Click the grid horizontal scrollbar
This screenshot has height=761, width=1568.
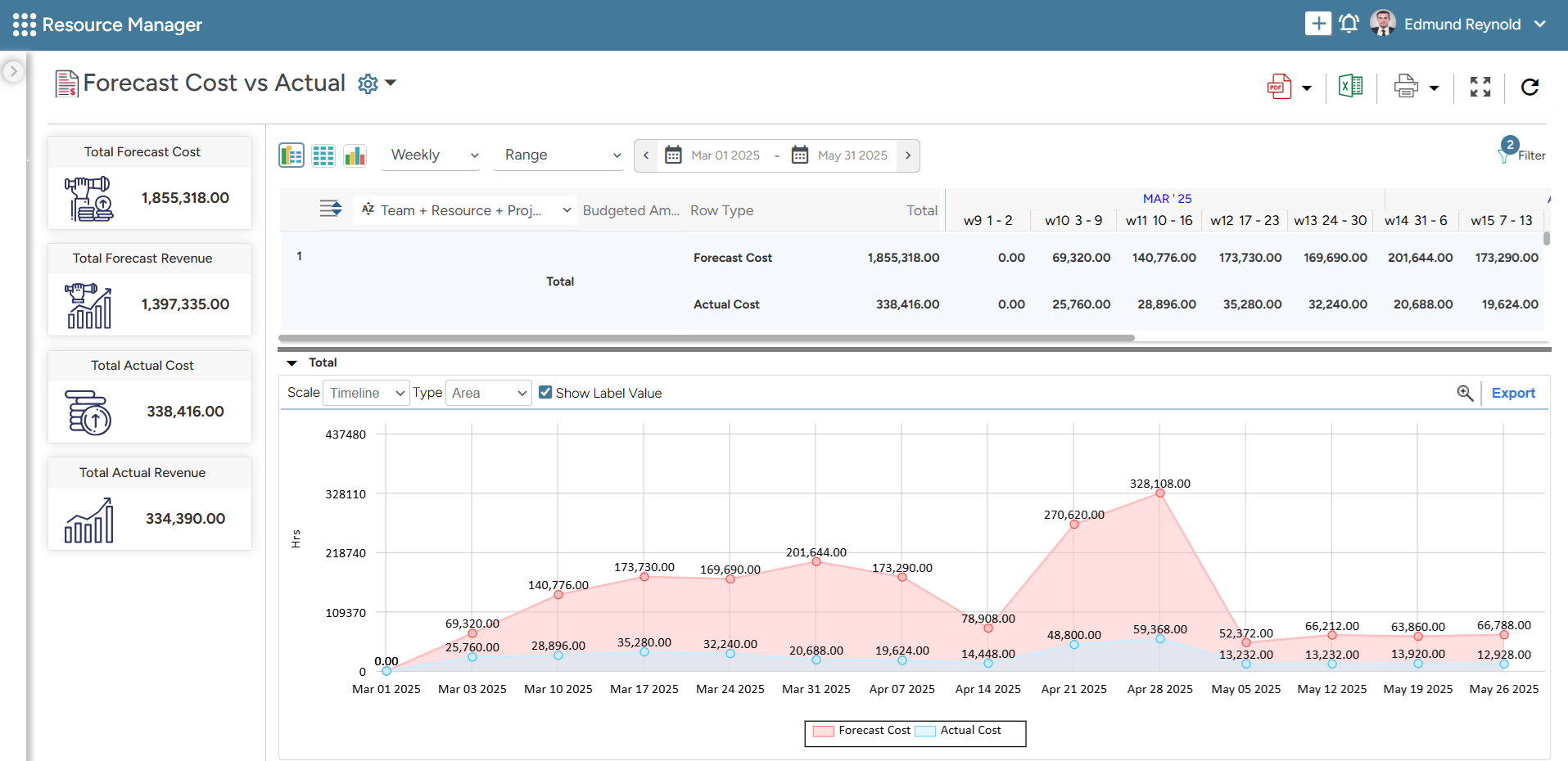[x=707, y=338]
